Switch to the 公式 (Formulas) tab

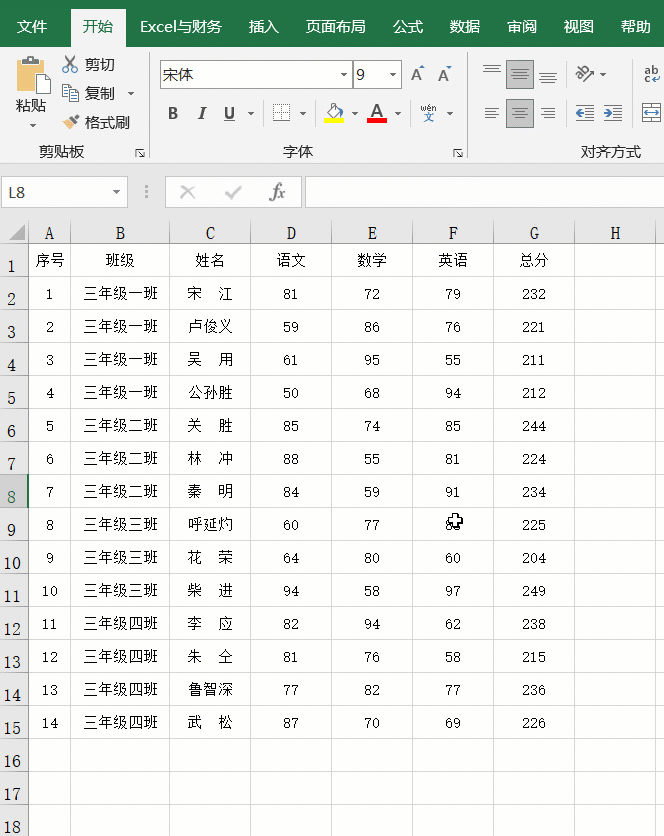tap(407, 27)
